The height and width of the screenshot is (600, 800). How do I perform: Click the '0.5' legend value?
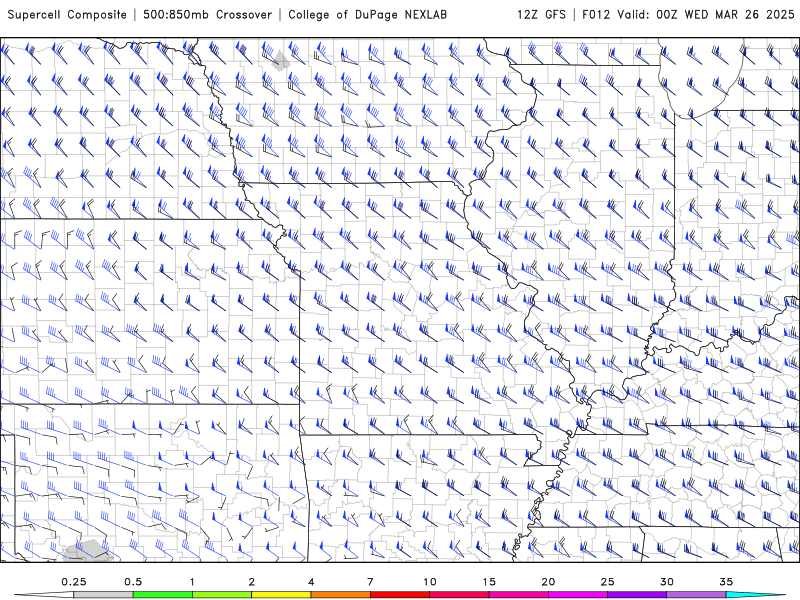133,582
